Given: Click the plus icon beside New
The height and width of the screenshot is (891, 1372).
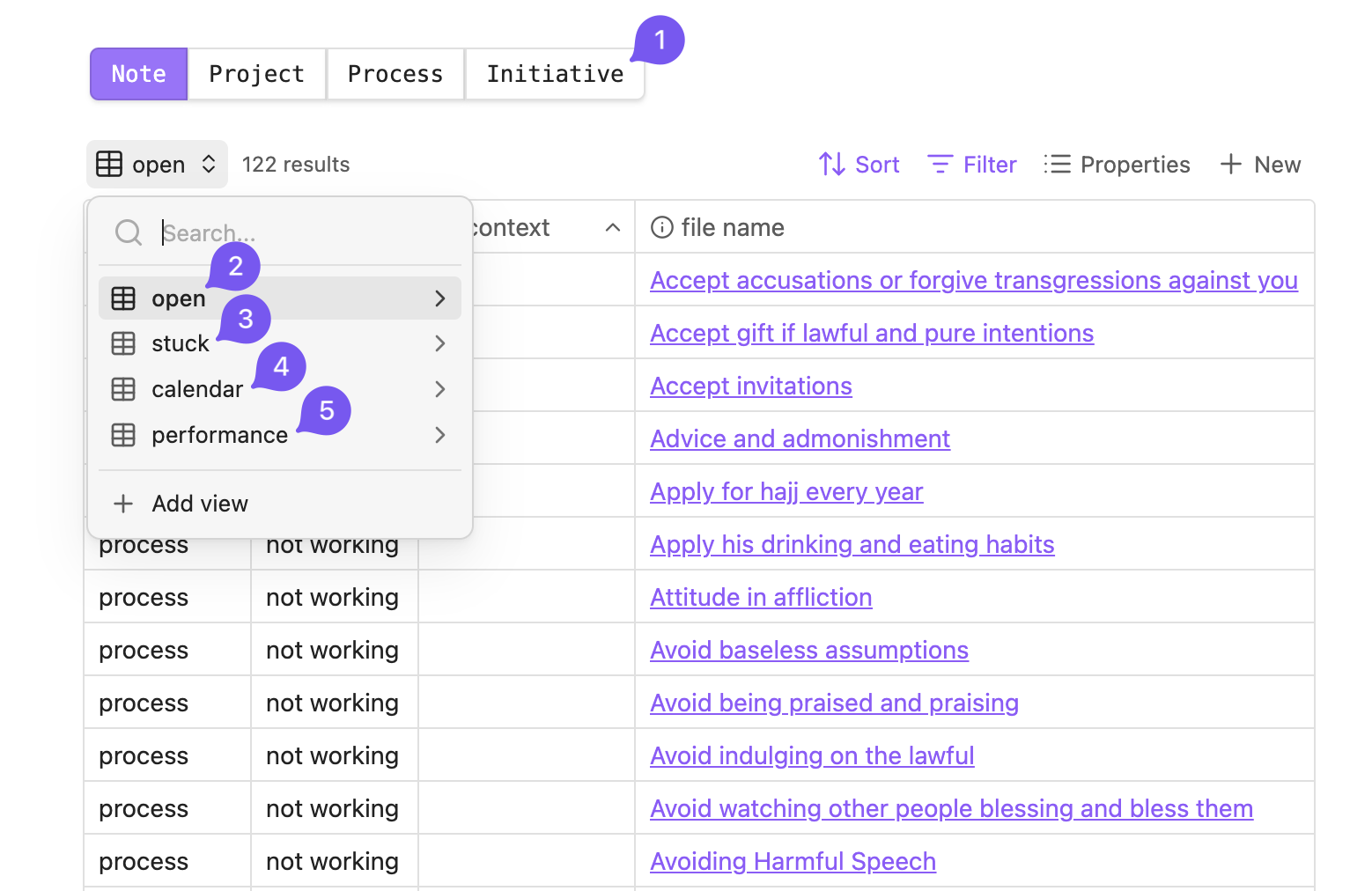Looking at the screenshot, I should (1230, 165).
